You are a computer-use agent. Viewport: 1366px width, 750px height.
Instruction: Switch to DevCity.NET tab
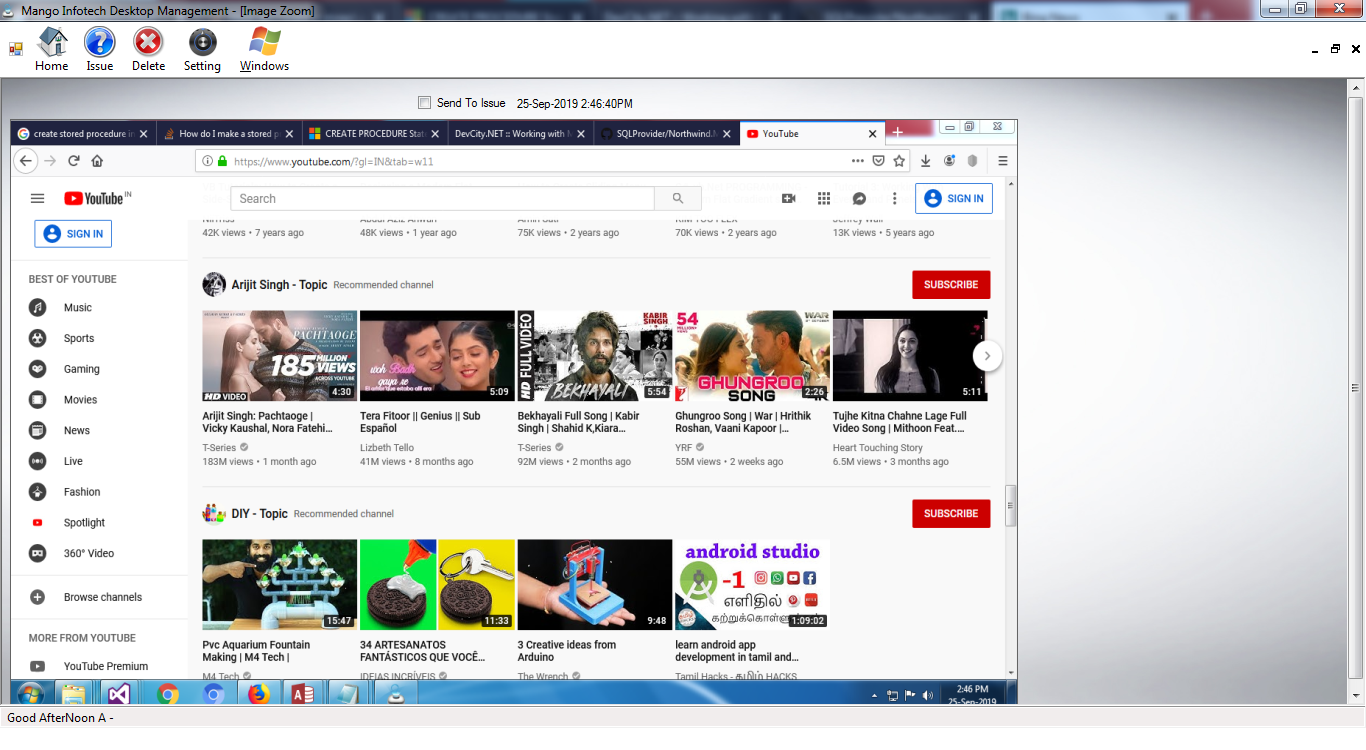[x=520, y=133]
